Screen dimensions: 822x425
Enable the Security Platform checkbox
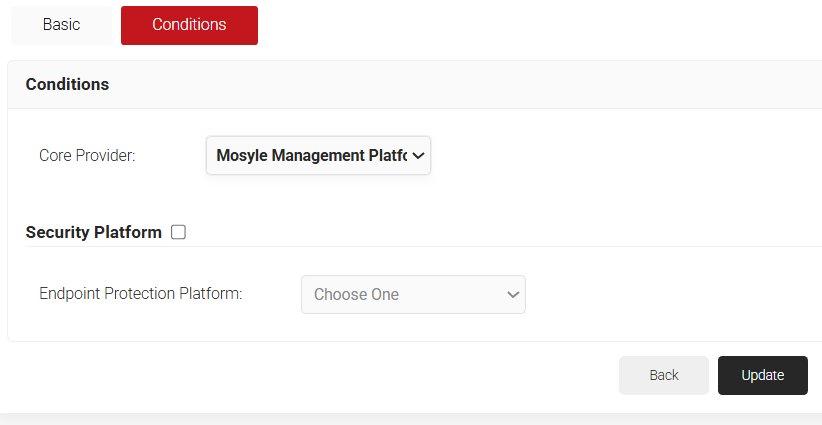178,232
